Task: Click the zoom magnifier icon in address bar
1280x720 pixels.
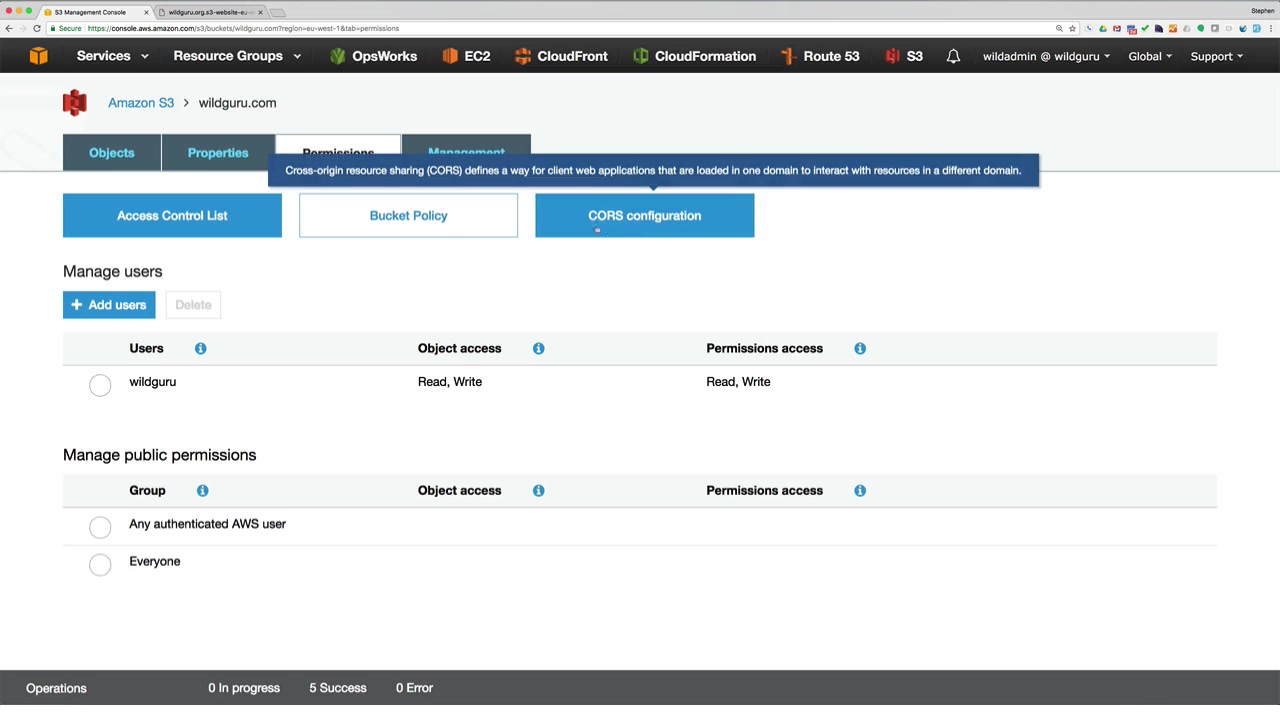Action: pos(1059,28)
